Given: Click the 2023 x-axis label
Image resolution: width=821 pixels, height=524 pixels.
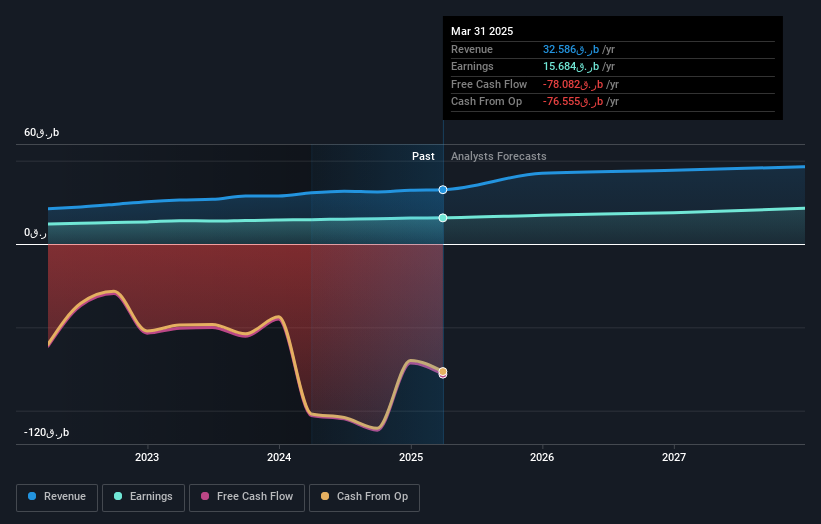Looking at the screenshot, I should pos(147,457).
